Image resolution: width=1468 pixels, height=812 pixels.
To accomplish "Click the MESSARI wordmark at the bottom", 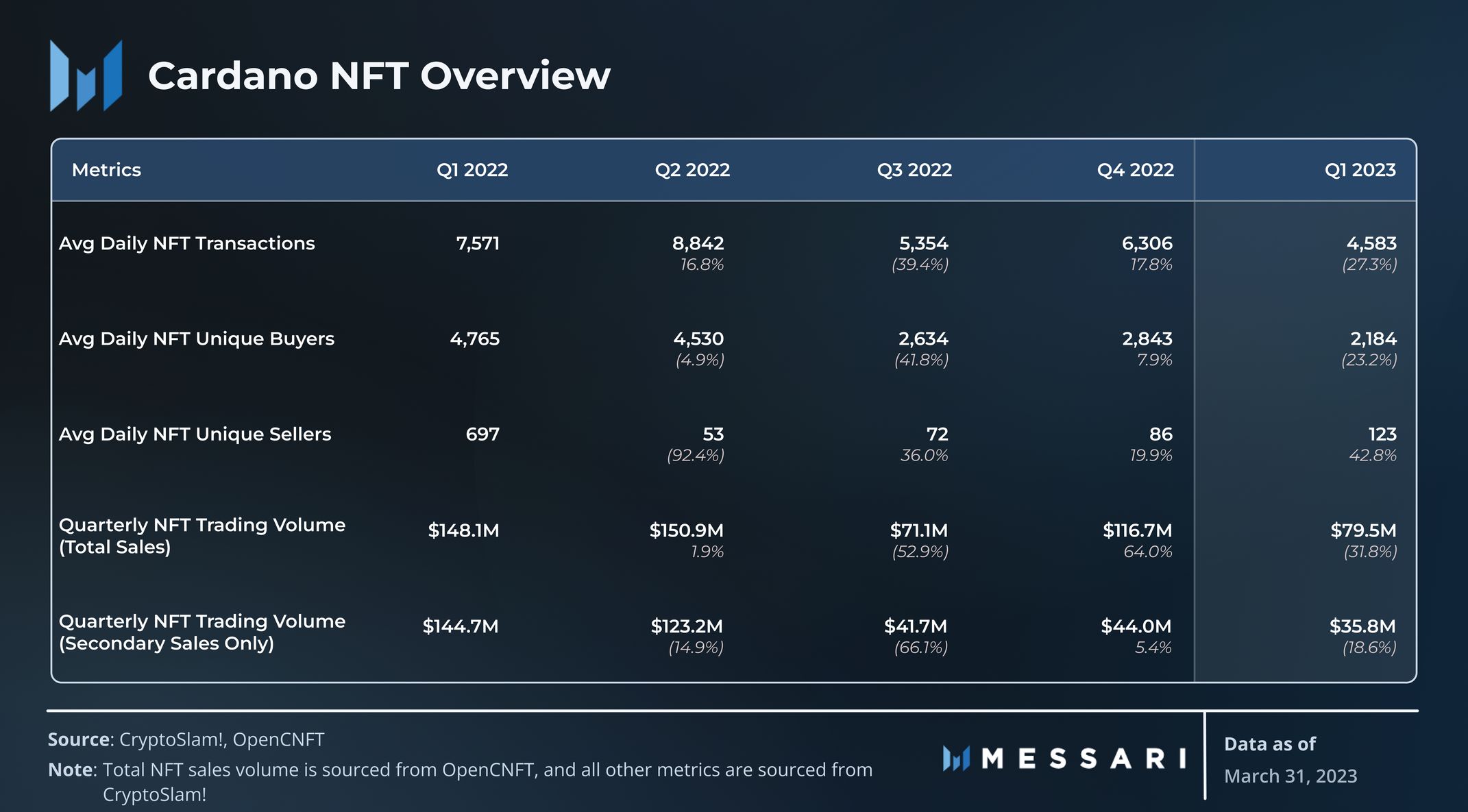I will pos(1084,759).
